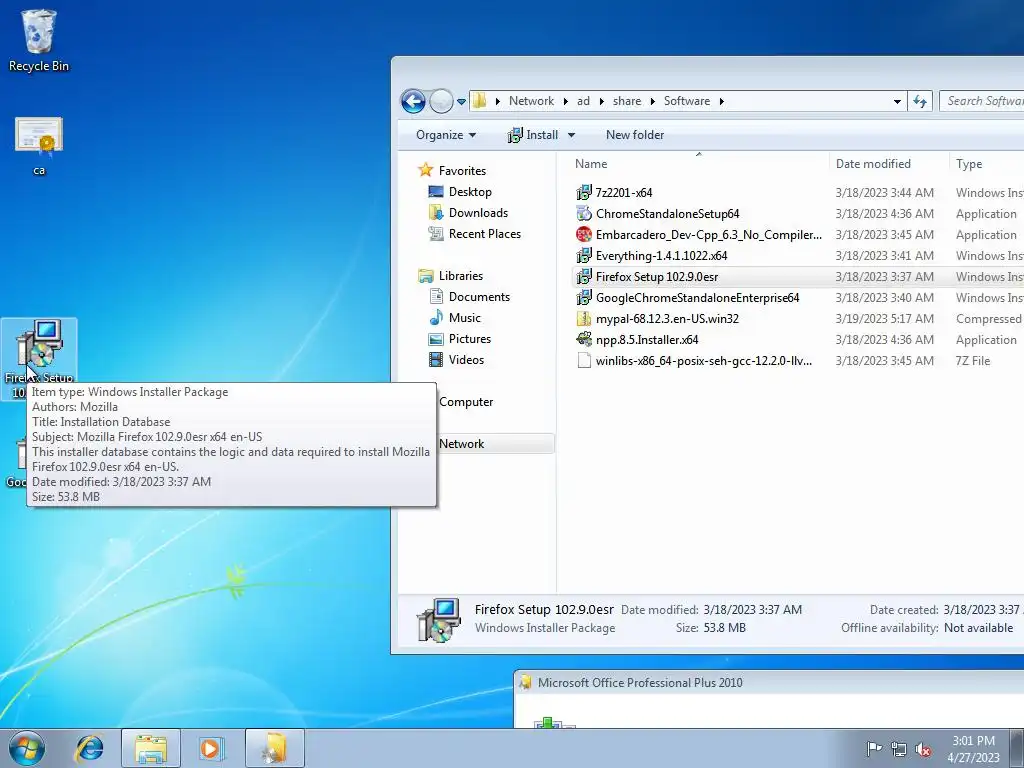
Task: Select the npp.8.5.Installer.x64 file icon
Action: pyautogui.click(x=583, y=340)
